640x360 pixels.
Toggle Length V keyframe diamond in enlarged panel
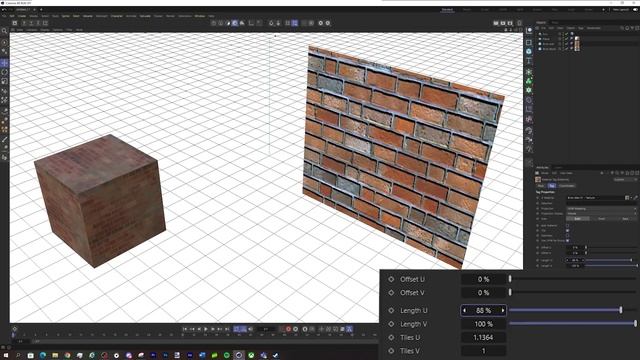point(391,324)
